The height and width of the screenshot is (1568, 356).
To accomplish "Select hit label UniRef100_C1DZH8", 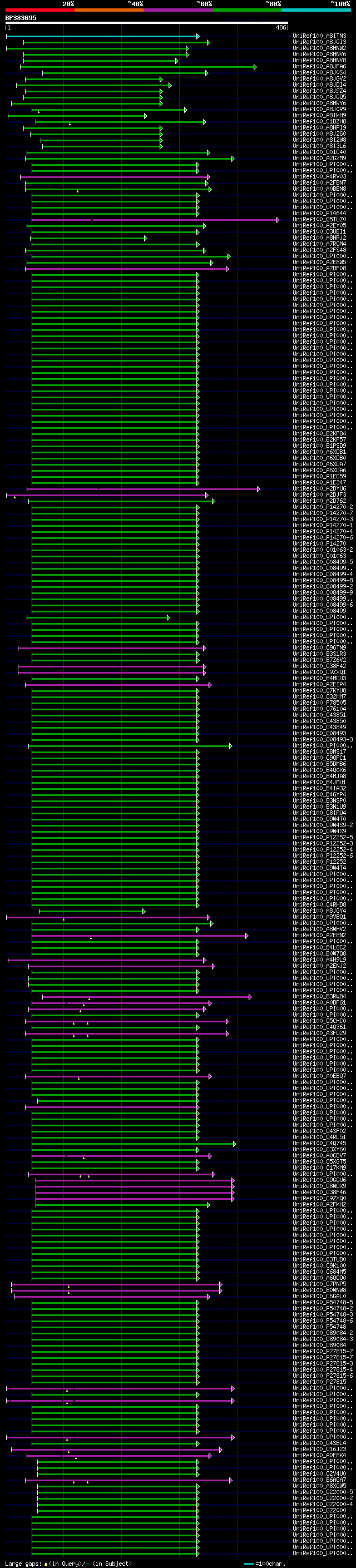I will [319, 122].
